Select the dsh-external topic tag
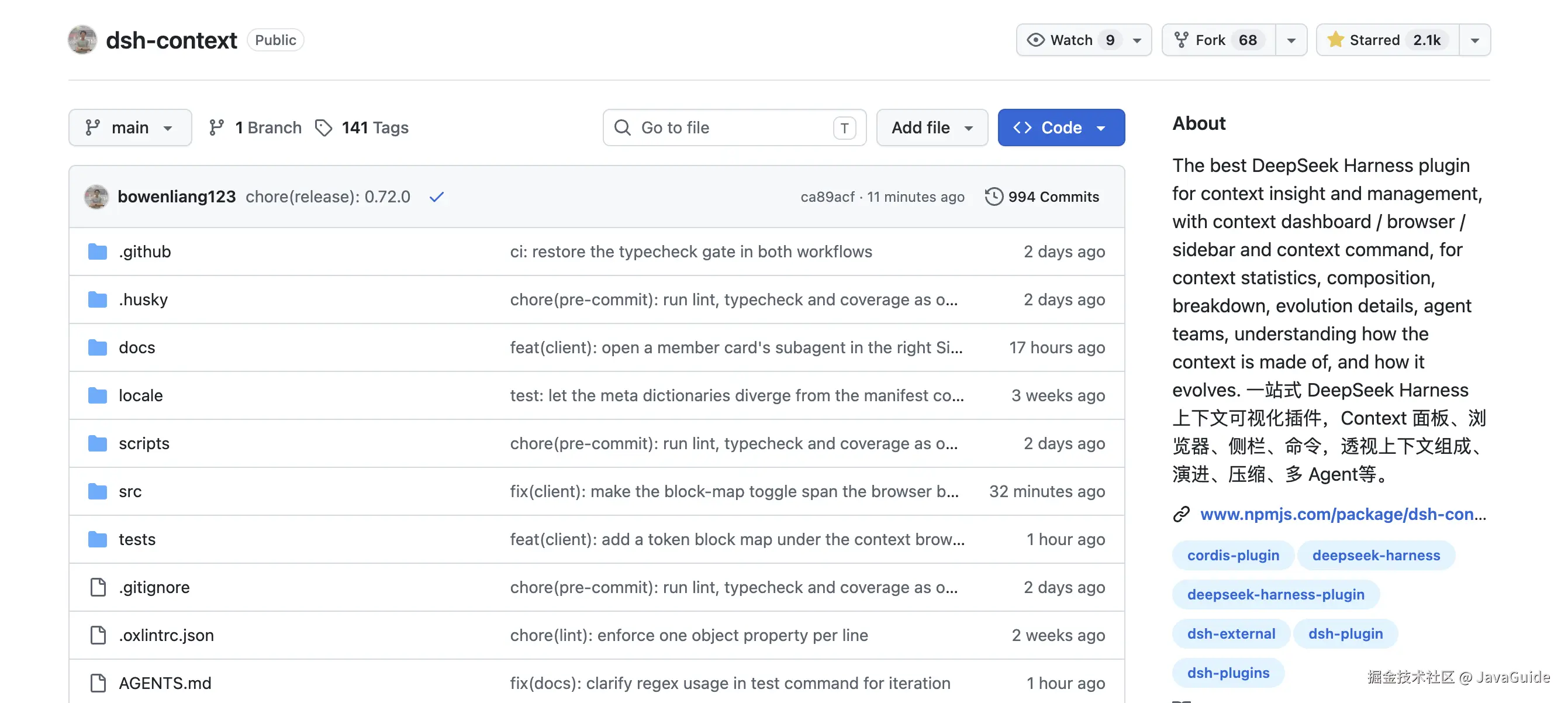This screenshot has width=1568, height=703. (1231, 633)
